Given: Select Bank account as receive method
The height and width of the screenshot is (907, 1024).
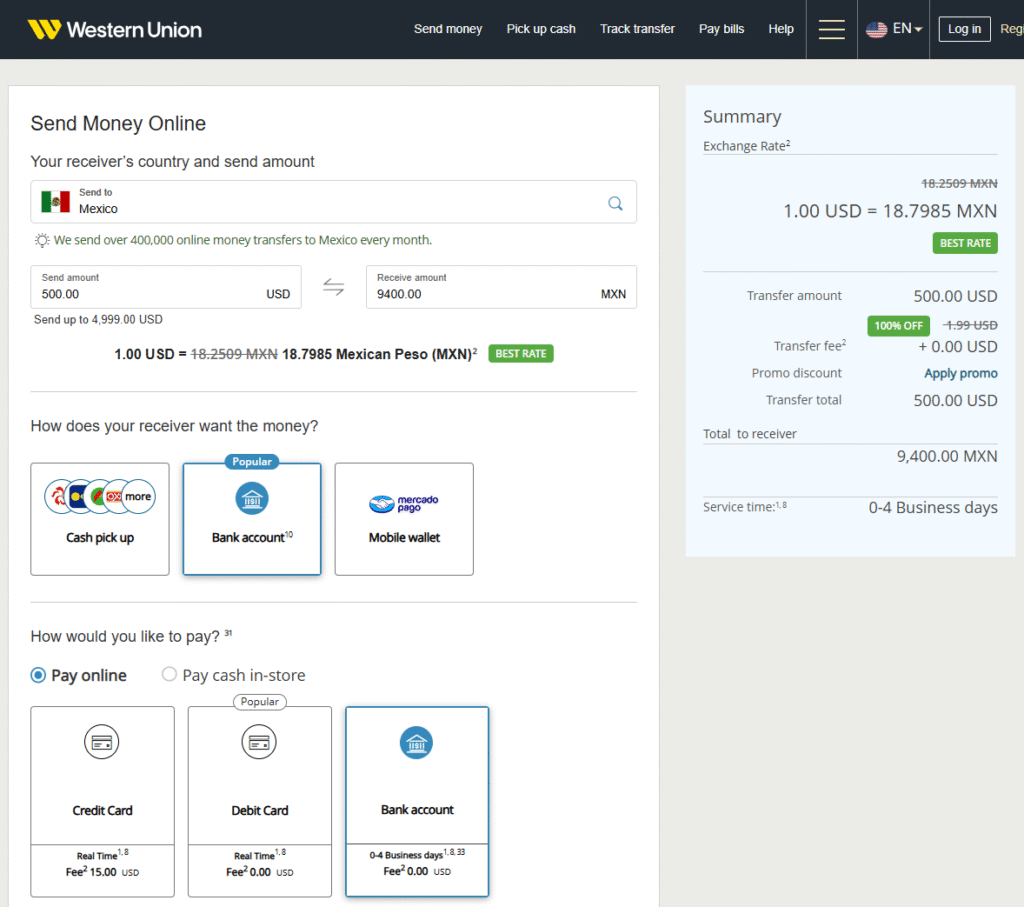Looking at the screenshot, I should 252,519.
